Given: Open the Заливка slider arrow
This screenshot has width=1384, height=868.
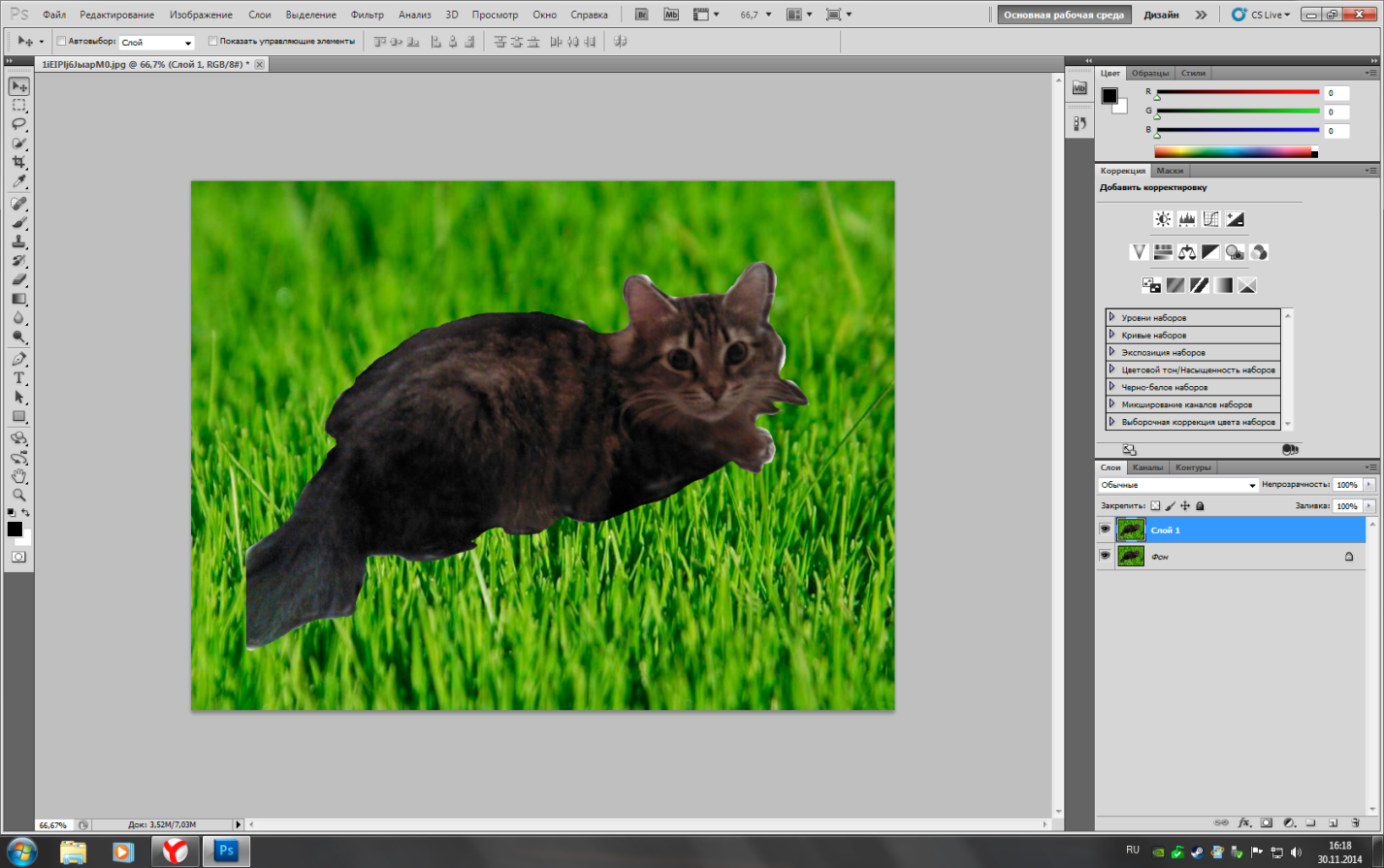Looking at the screenshot, I should [1369, 506].
